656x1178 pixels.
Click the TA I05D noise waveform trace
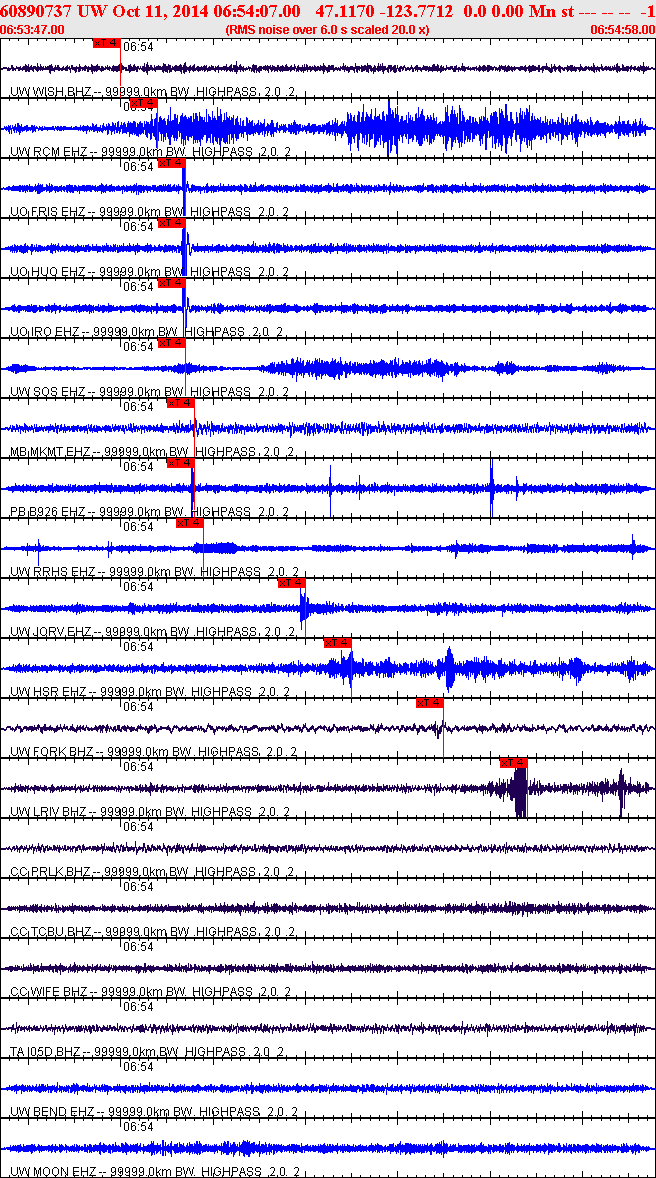(328, 1028)
